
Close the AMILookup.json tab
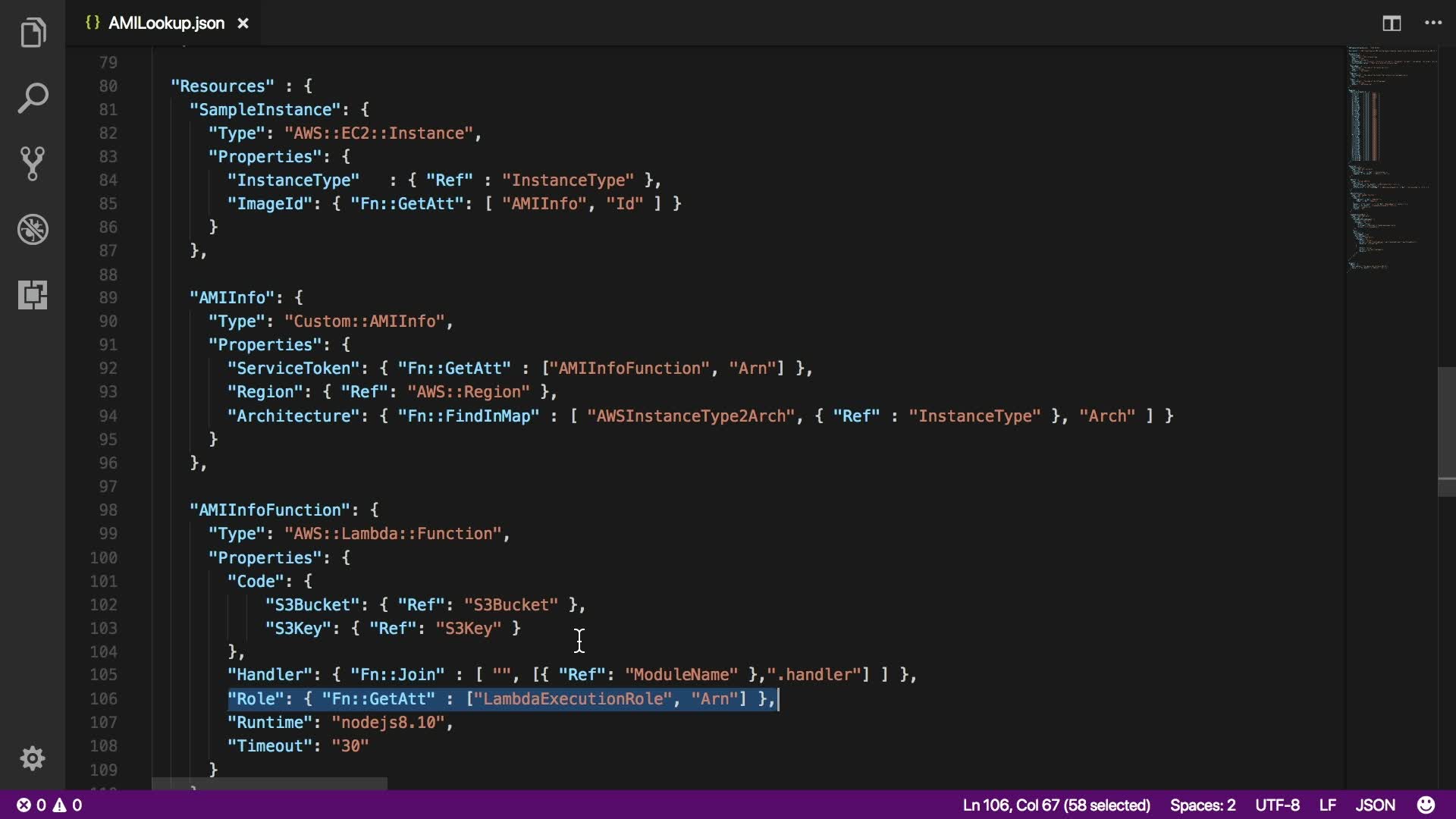[243, 24]
